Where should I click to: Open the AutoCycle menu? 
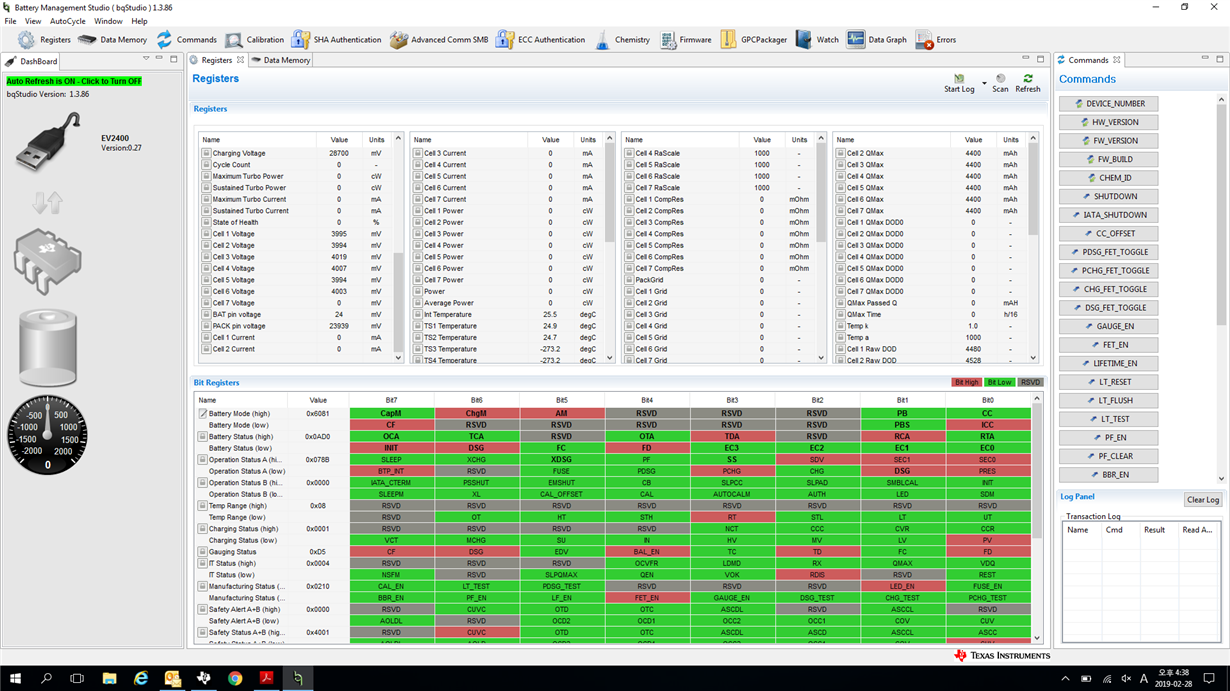pos(68,21)
